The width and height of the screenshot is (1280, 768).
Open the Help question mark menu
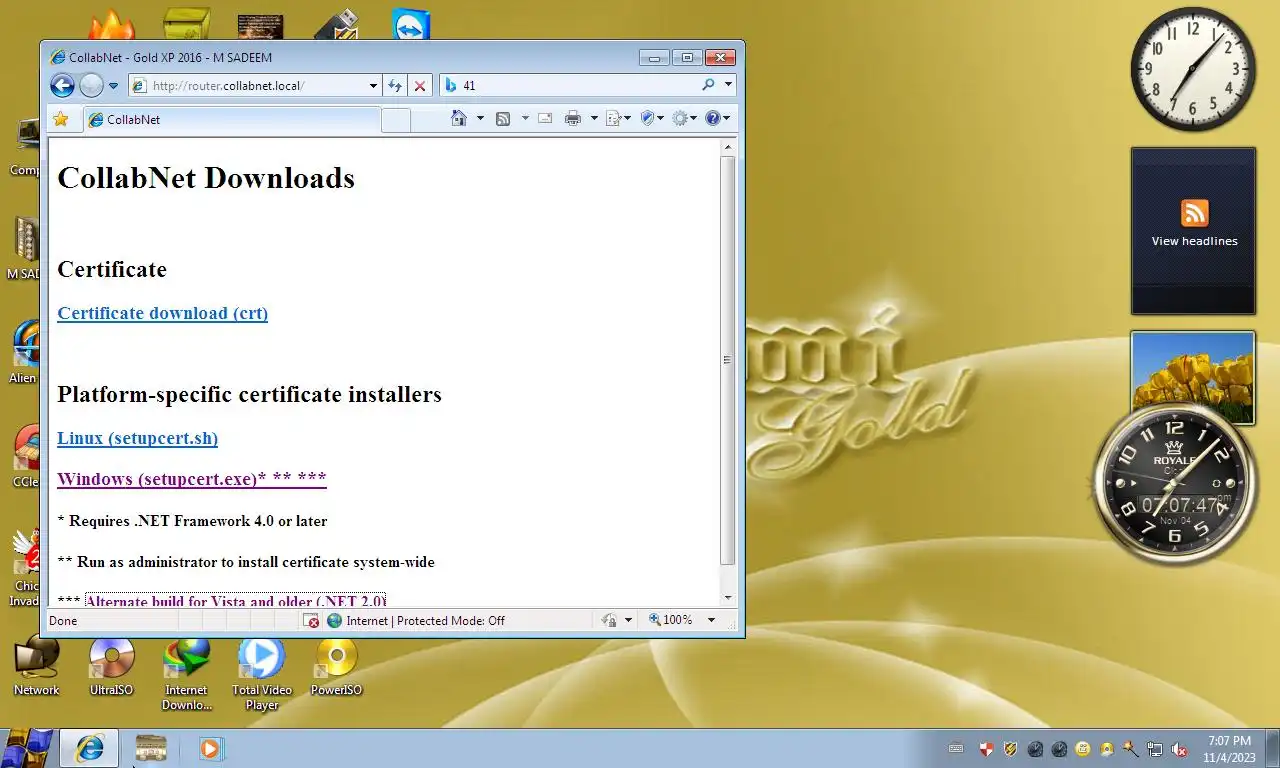pos(717,118)
